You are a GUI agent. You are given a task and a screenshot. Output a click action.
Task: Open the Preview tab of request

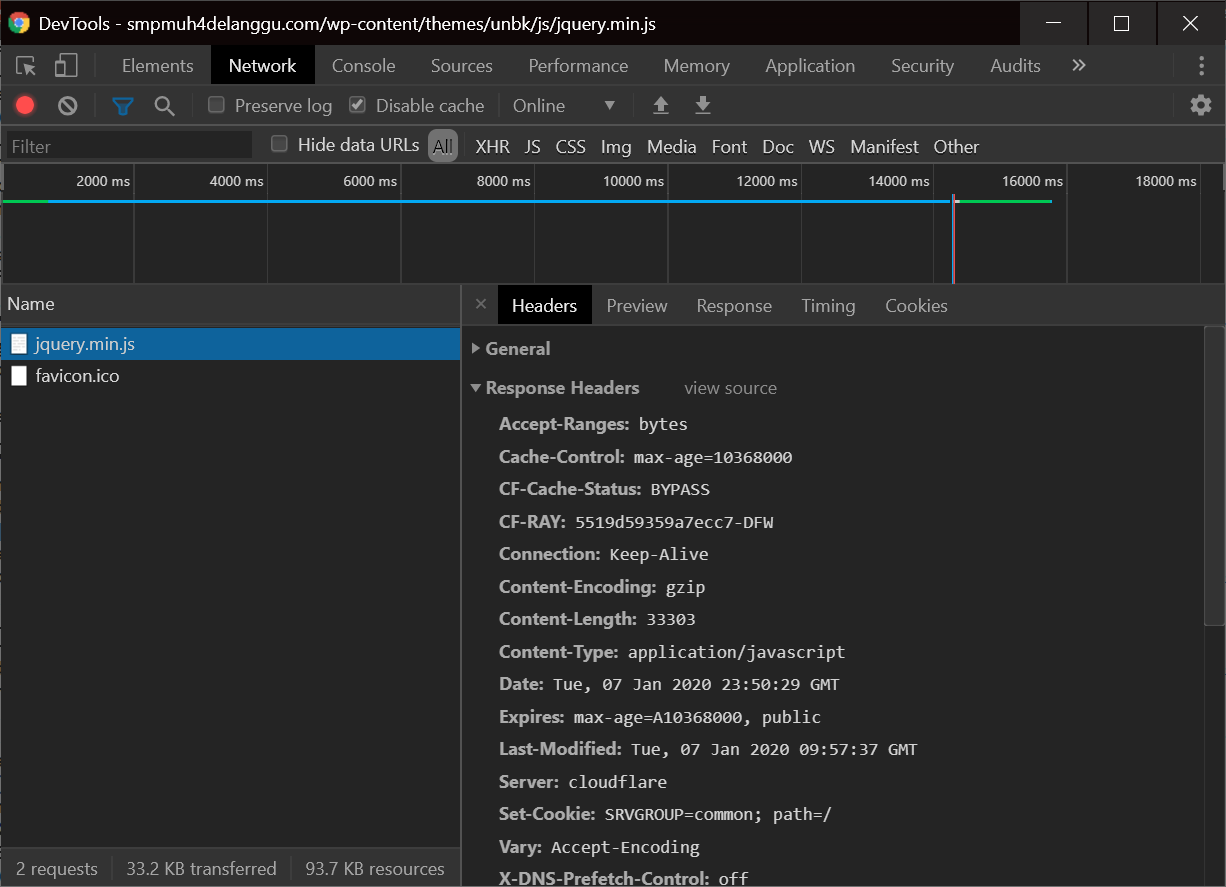(637, 306)
